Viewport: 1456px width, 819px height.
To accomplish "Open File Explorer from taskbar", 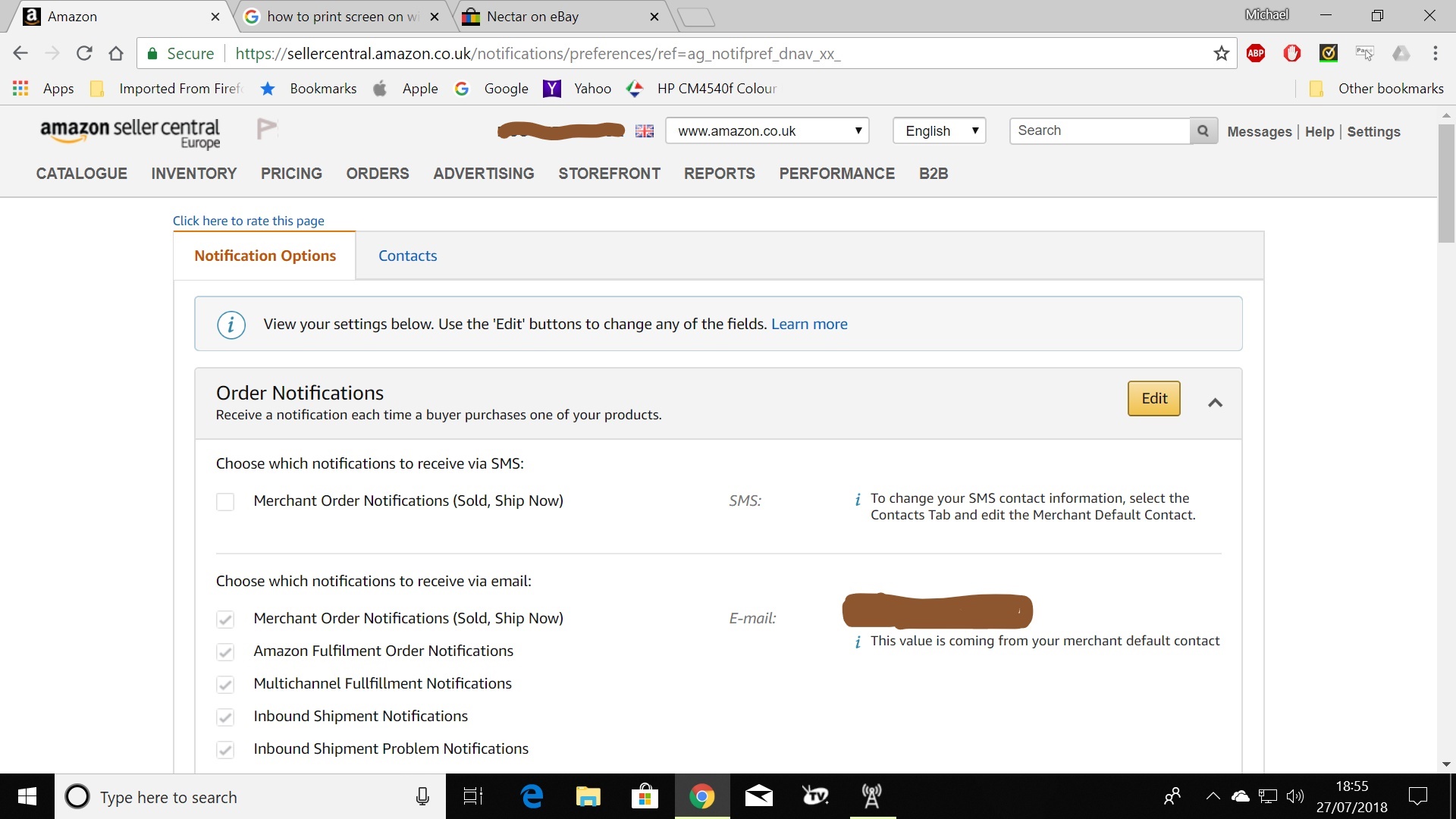I will pyautogui.click(x=588, y=796).
